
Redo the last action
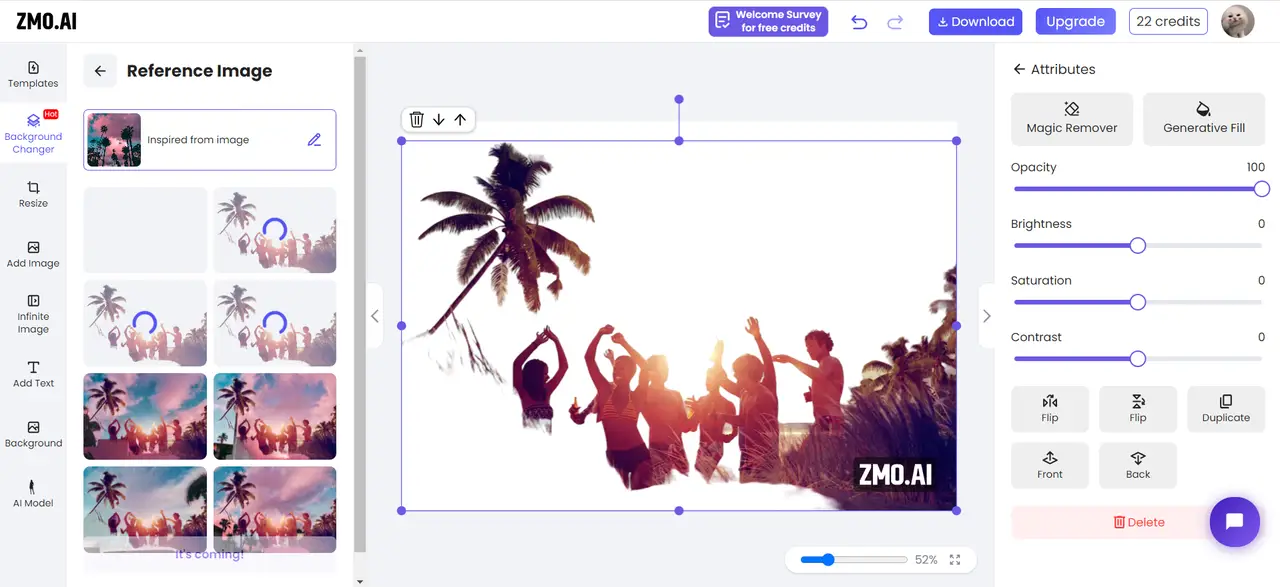[895, 22]
